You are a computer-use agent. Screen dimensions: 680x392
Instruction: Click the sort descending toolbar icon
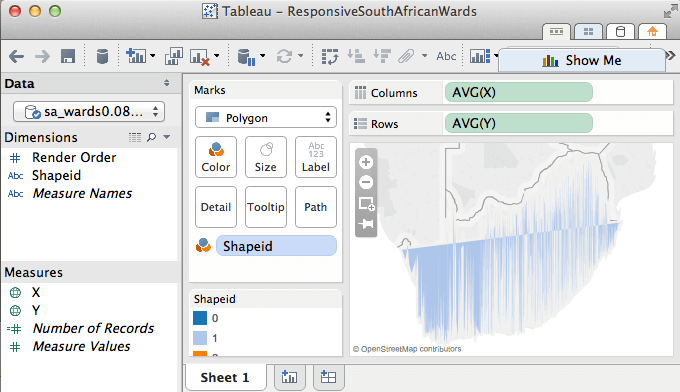382,56
